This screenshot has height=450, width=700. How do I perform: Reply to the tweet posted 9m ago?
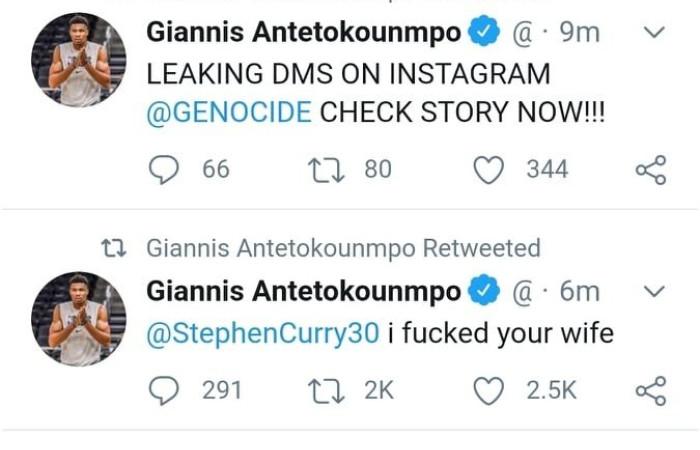163,170
